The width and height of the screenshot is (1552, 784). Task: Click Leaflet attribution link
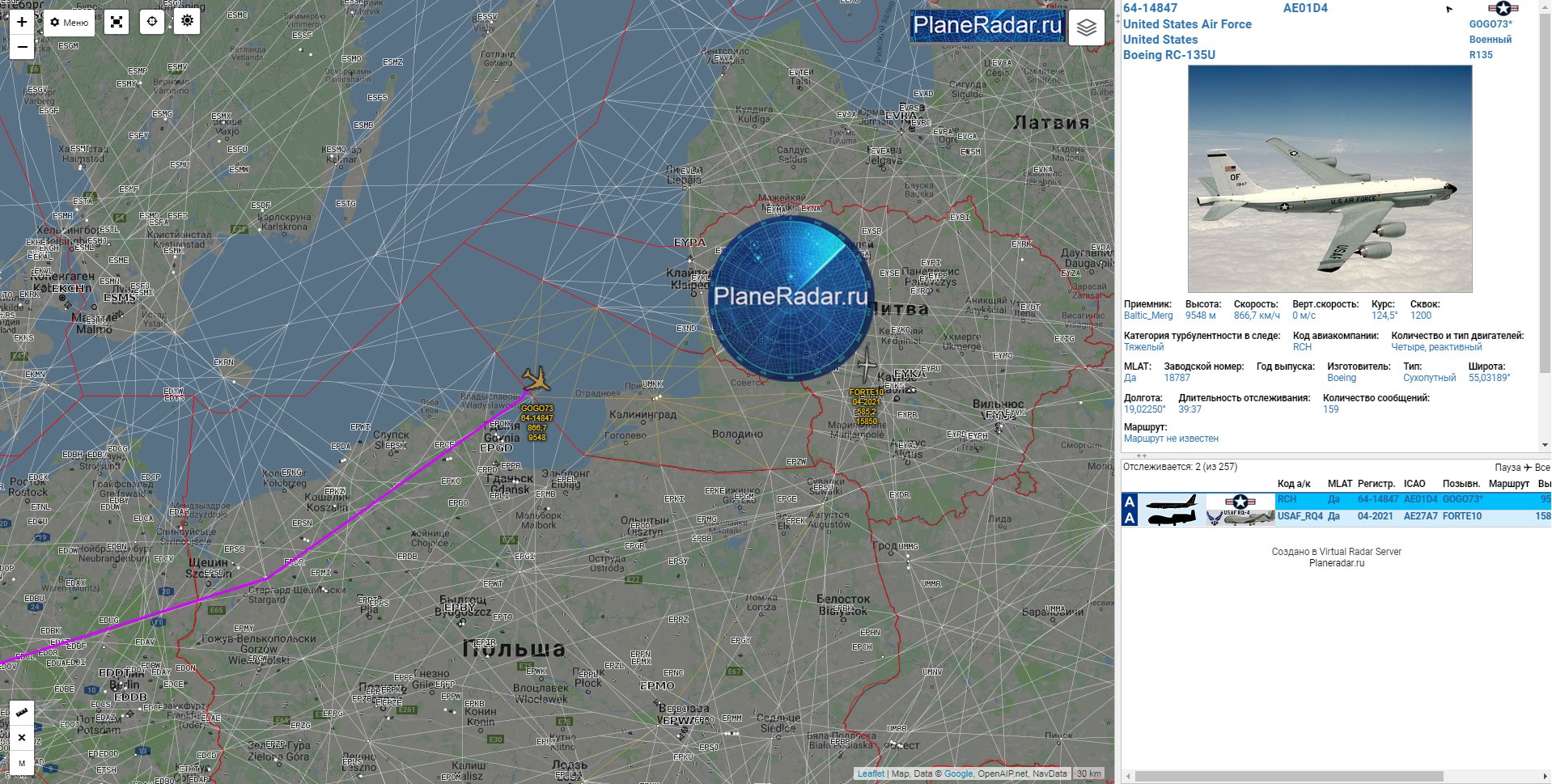pyautogui.click(x=870, y=773)
